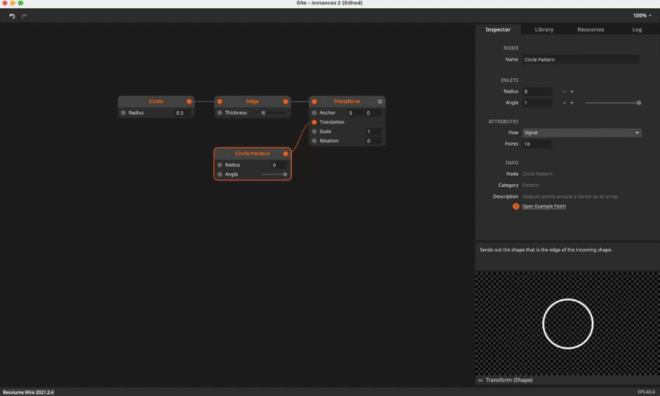
Task: Switch to the Log tab
Action: (x=637, y=29)
